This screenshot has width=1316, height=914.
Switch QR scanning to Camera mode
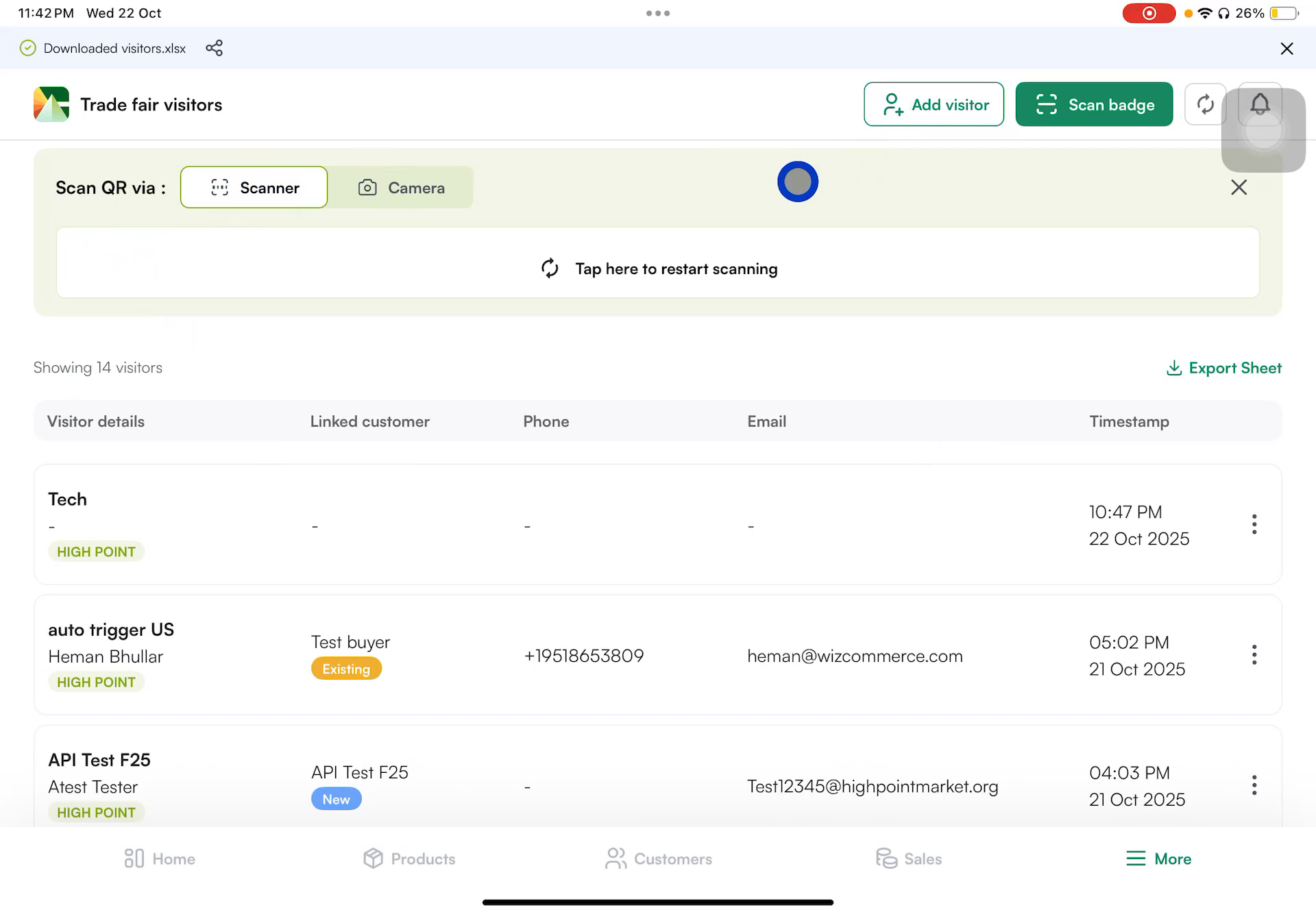click(x=401, y=187)
